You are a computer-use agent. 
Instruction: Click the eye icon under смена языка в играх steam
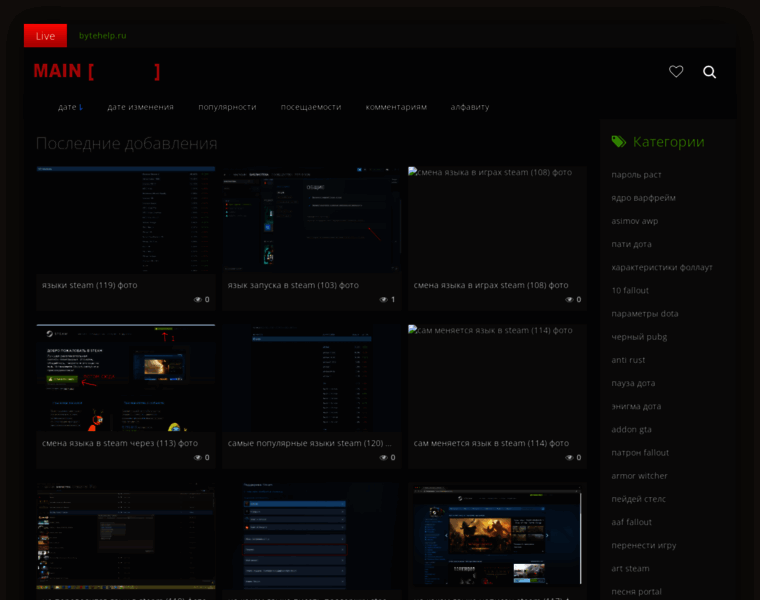[x=569, y=300]
